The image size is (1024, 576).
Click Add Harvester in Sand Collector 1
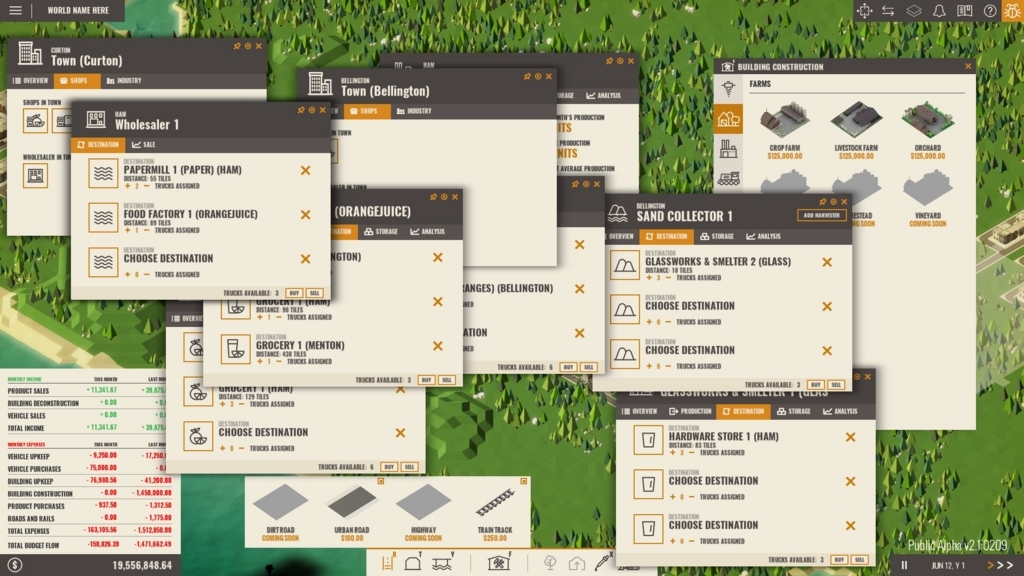coord(822,216)
